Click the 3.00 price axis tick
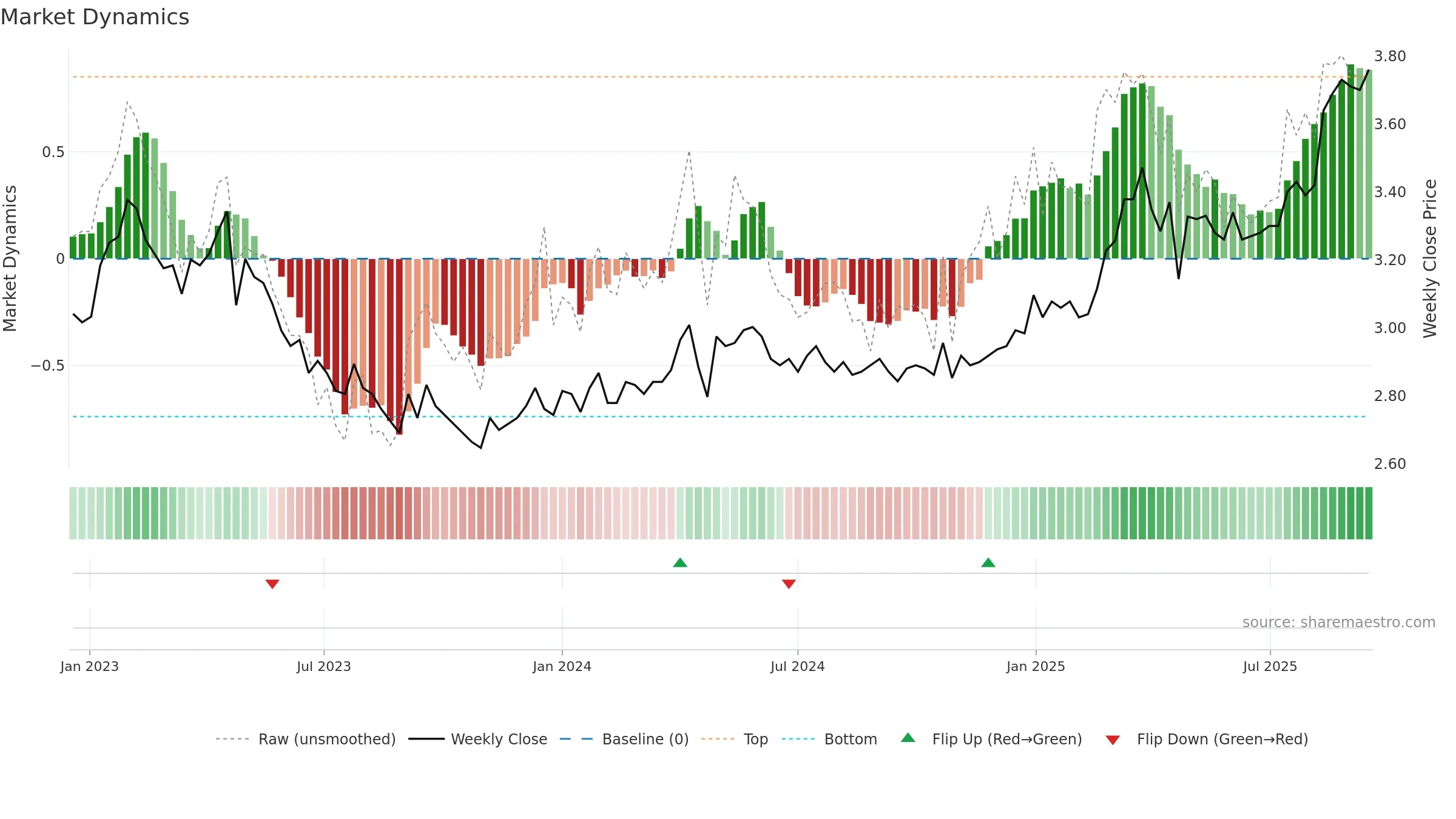 pyautogui.click(x=1390, y=328)
